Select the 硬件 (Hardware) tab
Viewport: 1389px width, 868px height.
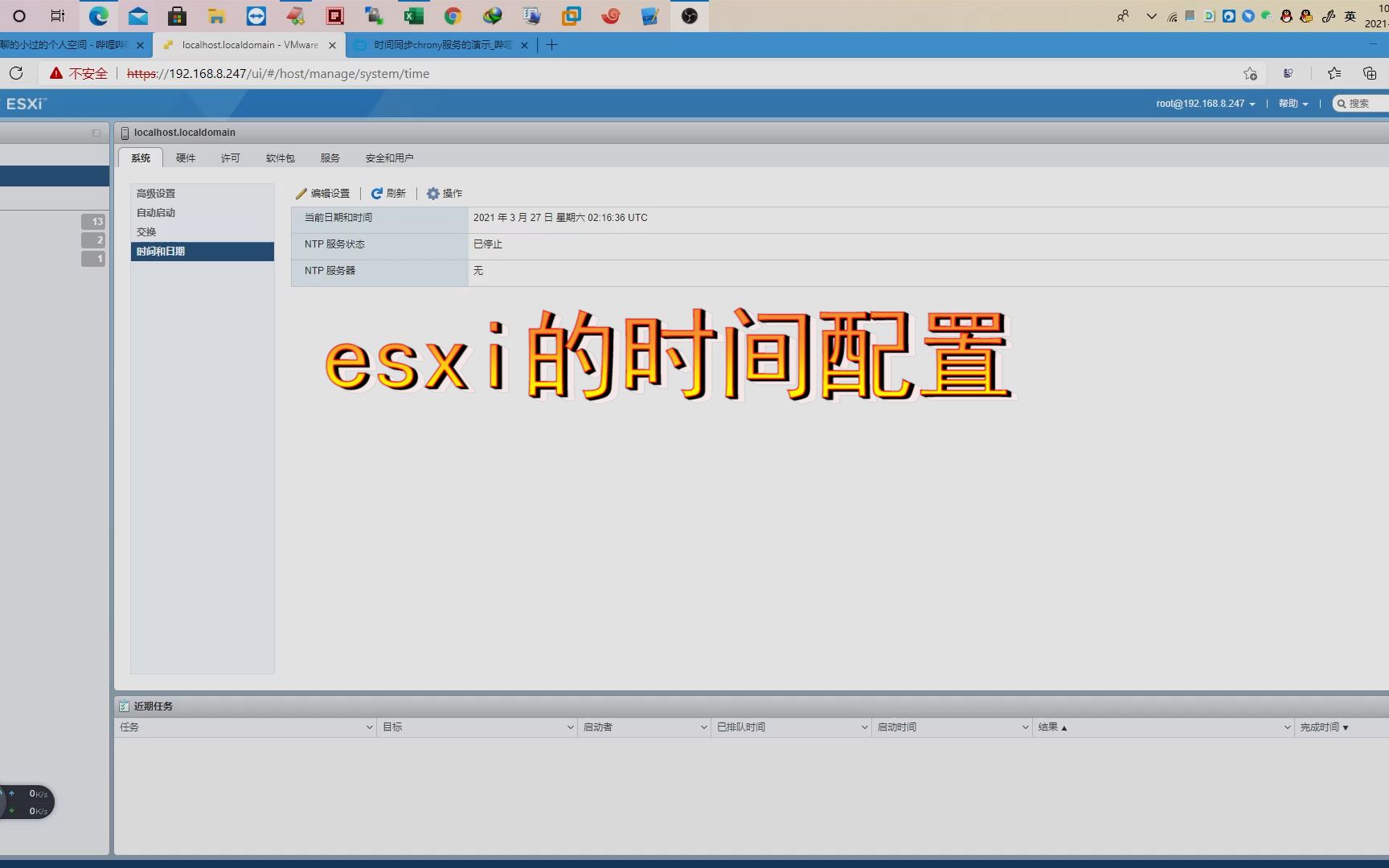point(186,158)
